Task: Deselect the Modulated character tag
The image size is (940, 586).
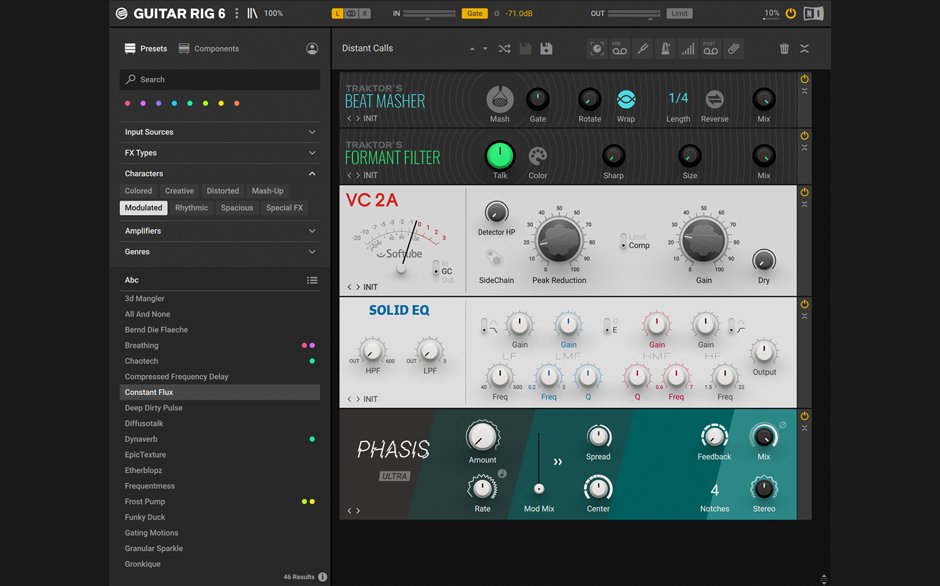Action: pos(143,208)
